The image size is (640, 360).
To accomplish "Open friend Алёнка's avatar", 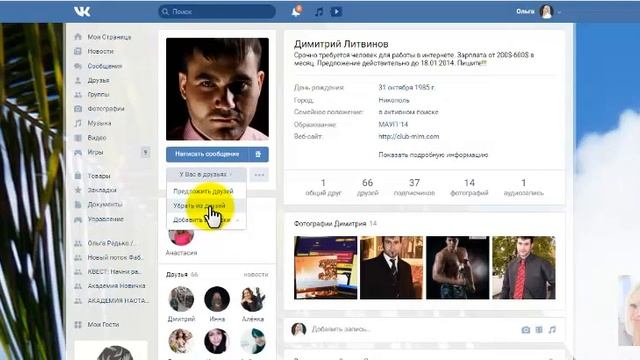I will pyautogui.click(x=253, y=299).
